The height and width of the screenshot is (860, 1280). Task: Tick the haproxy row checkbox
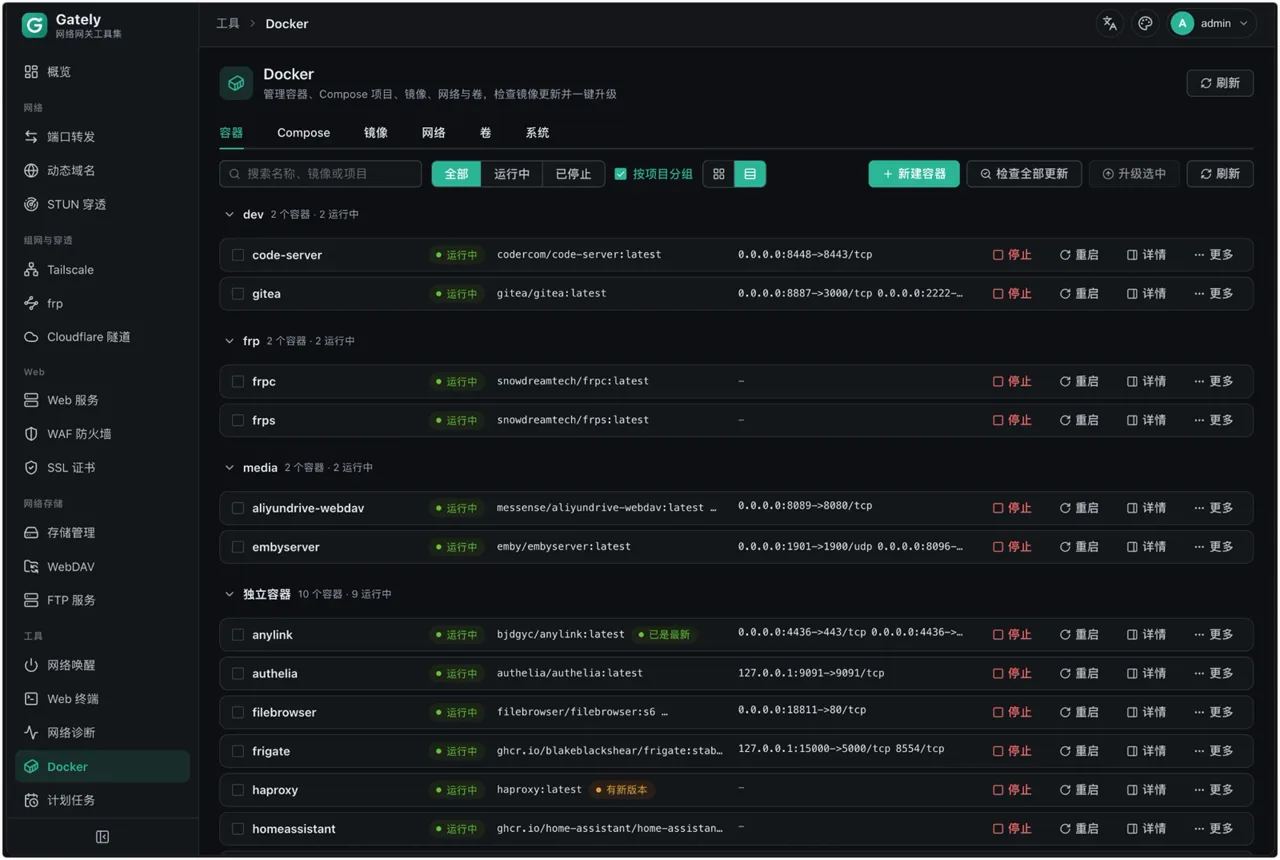click(x=238, y=790)
